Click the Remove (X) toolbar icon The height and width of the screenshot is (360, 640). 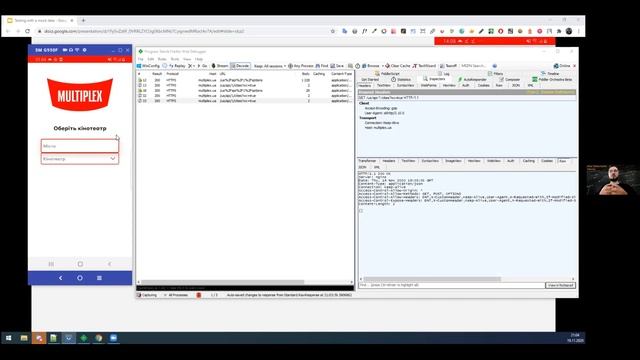tap(190, 66)
